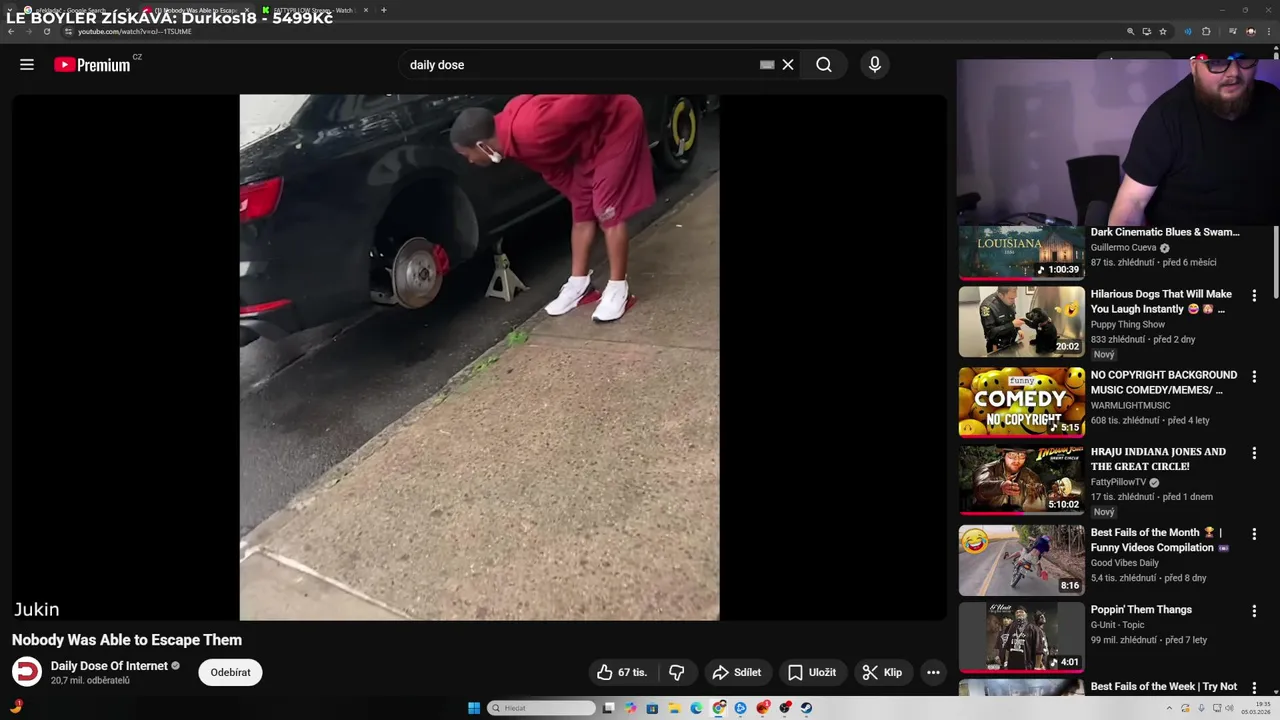
Task: Reload the page with refresh icon
Action: [x=47, y=31]
